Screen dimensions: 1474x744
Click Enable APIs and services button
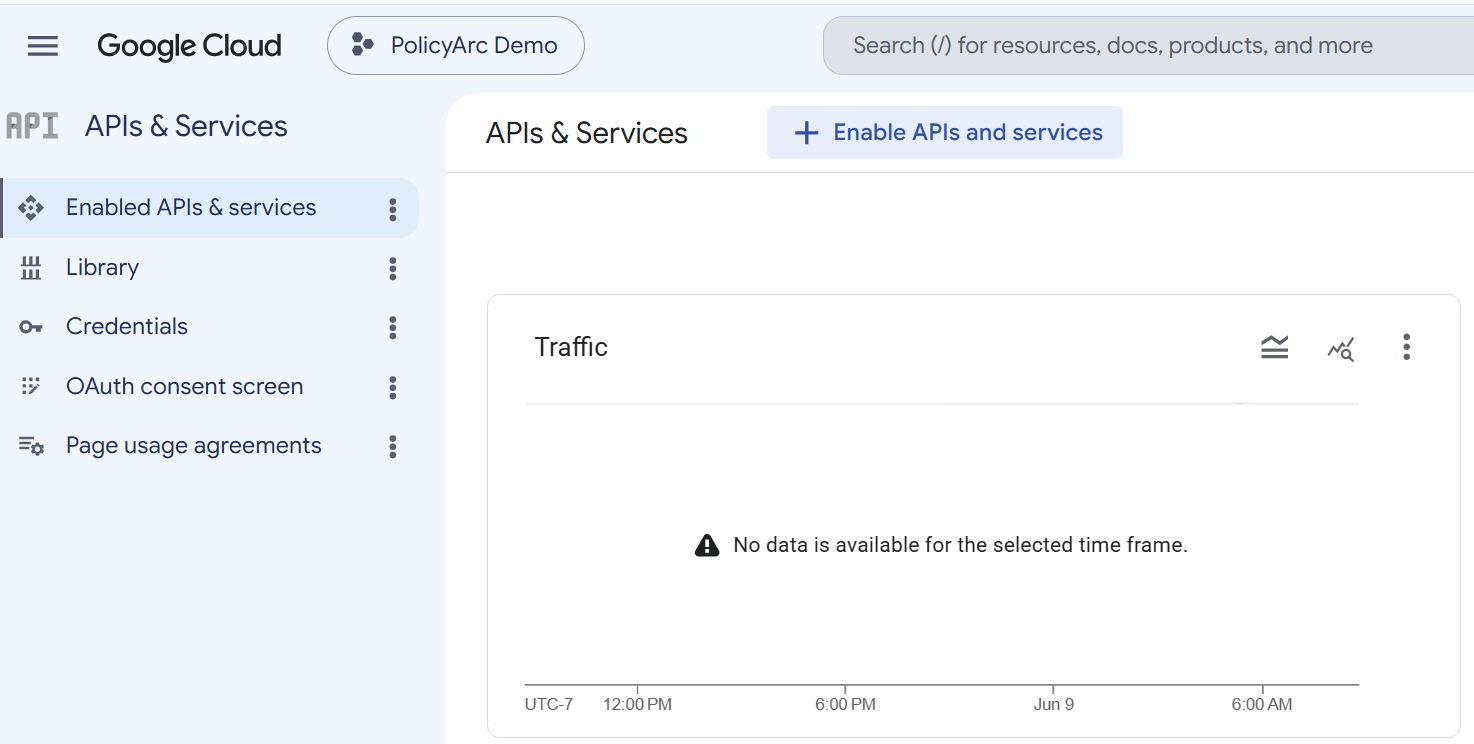point(945,133)
